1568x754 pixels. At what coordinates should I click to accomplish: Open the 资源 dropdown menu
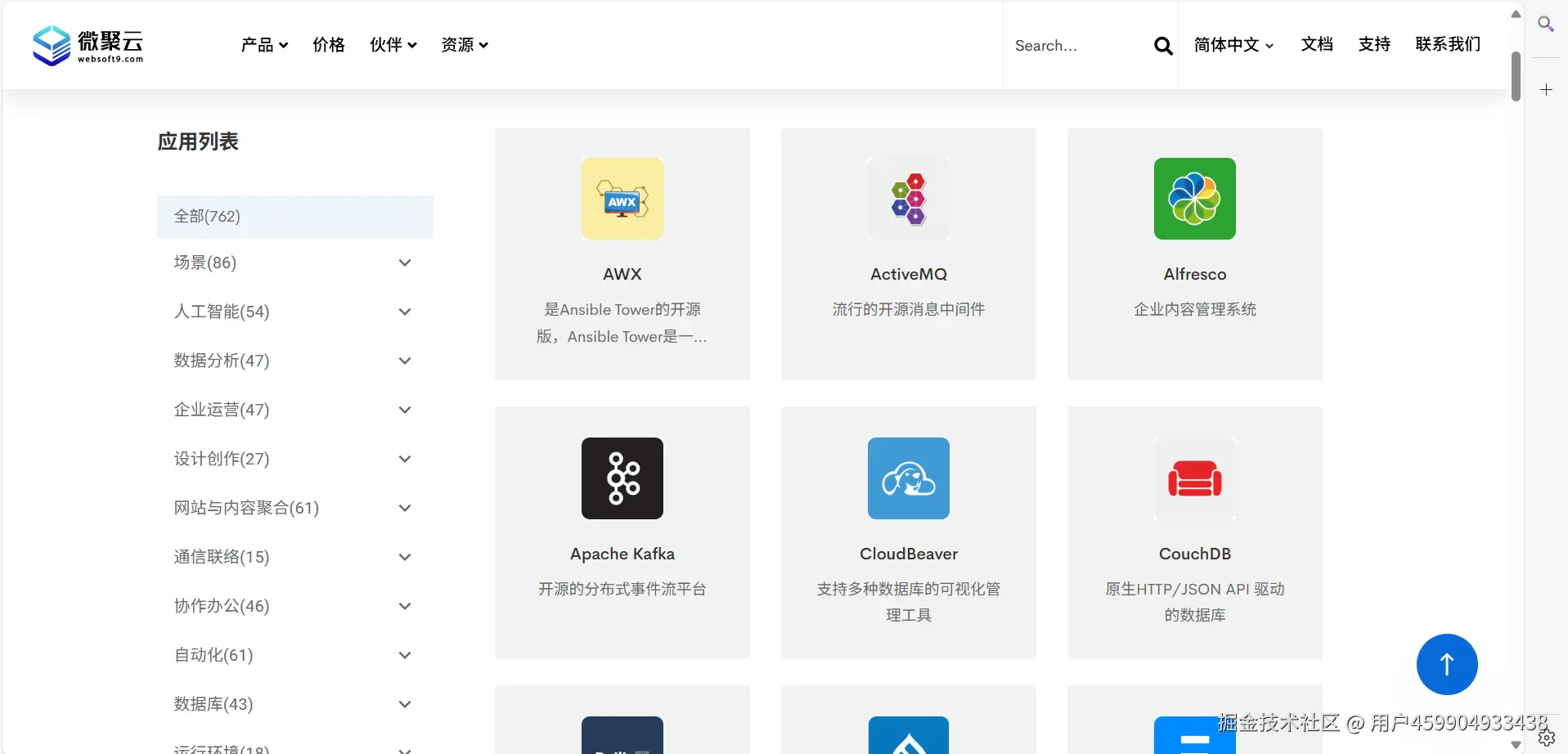pyautogui.click(x=465, y=45)
